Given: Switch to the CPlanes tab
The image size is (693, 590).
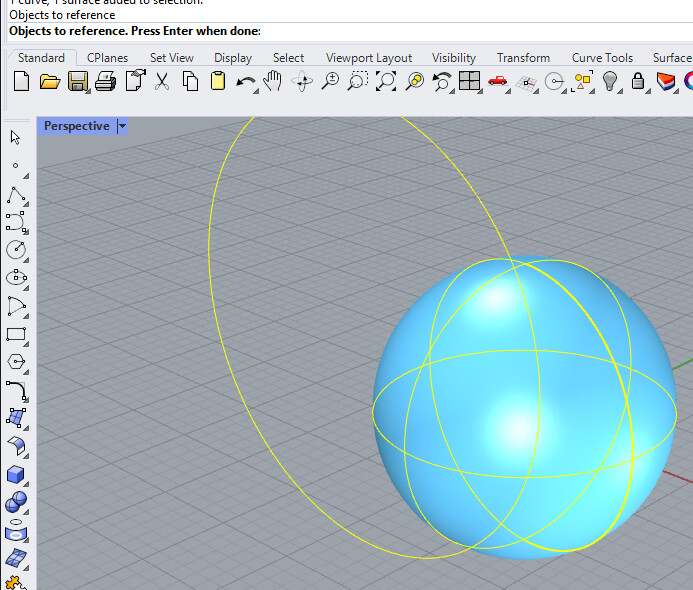Looking at the screenshot, I should (107, 58).
